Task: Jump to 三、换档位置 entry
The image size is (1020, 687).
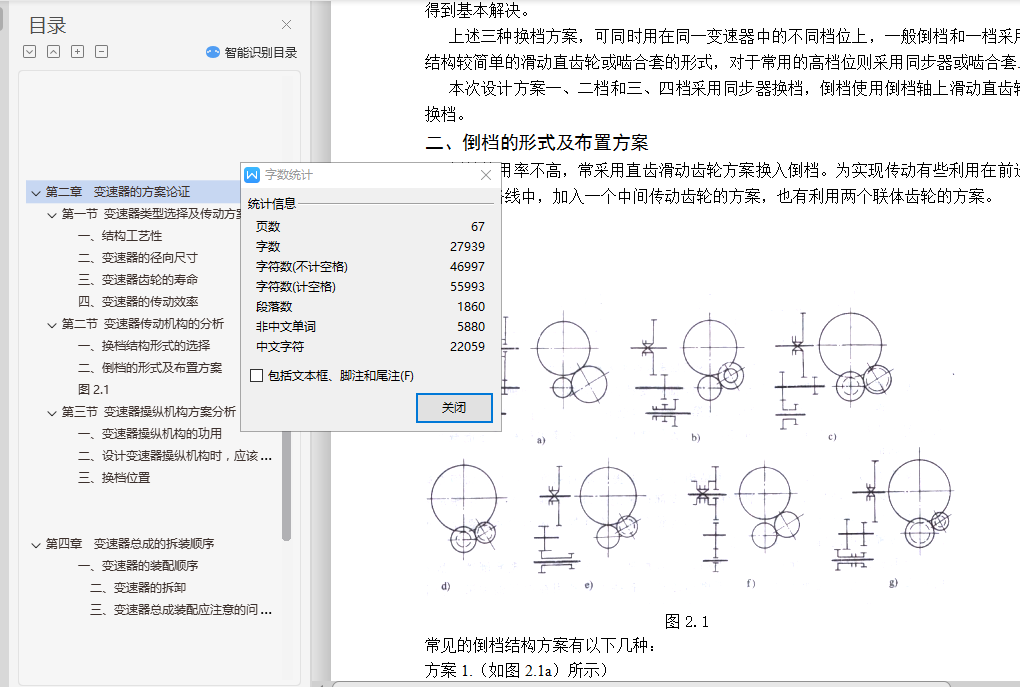Action: (x=114, y=478)
